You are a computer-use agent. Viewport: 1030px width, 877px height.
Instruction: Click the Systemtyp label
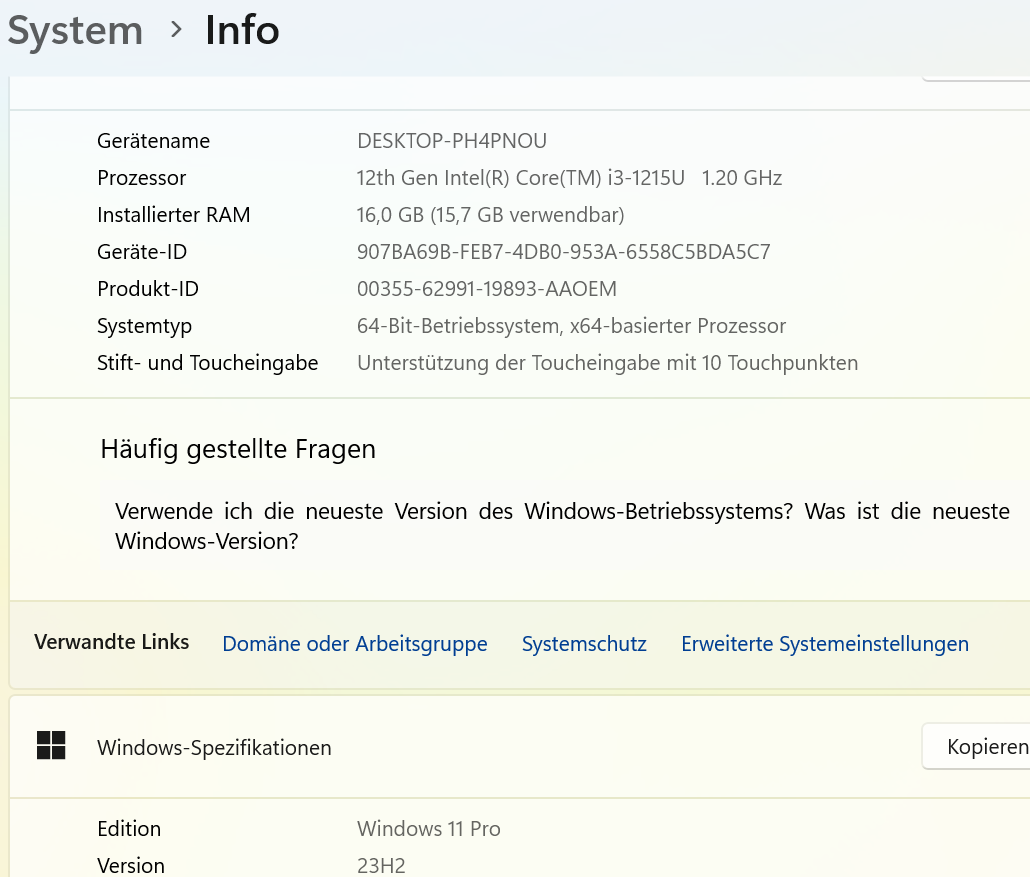pos(145,326)
